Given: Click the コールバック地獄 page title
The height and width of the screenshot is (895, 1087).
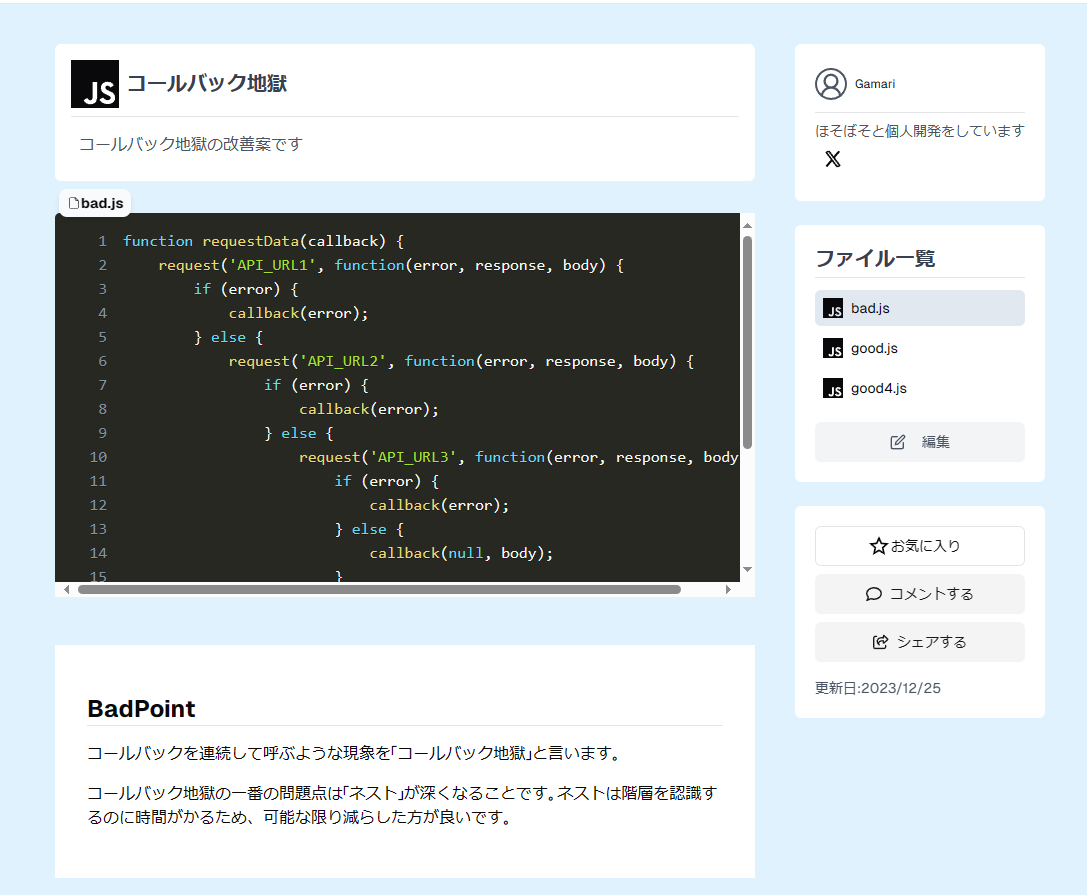Looking at the screenshot, I should pyautogui.click(x=207, y=84).
